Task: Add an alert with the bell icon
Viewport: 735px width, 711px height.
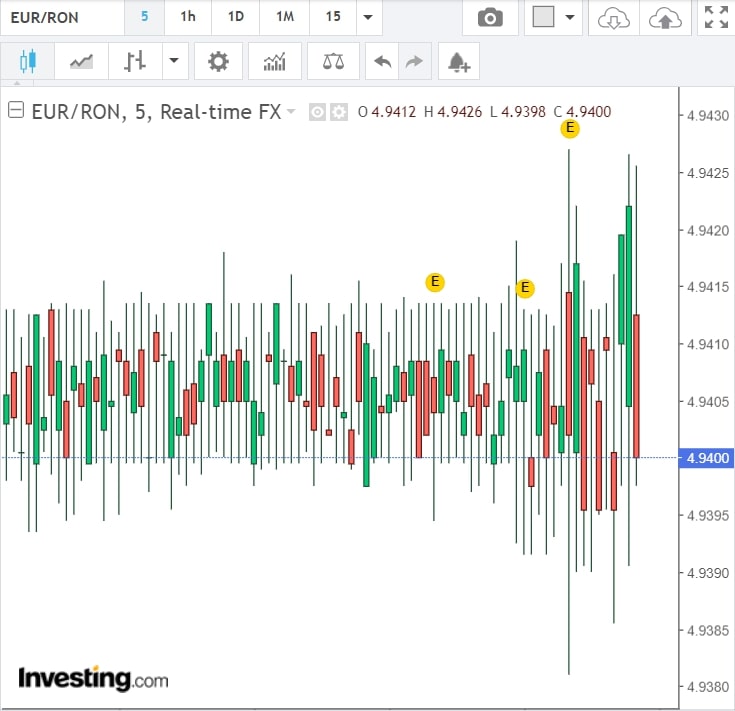Action: click(459, 62)
